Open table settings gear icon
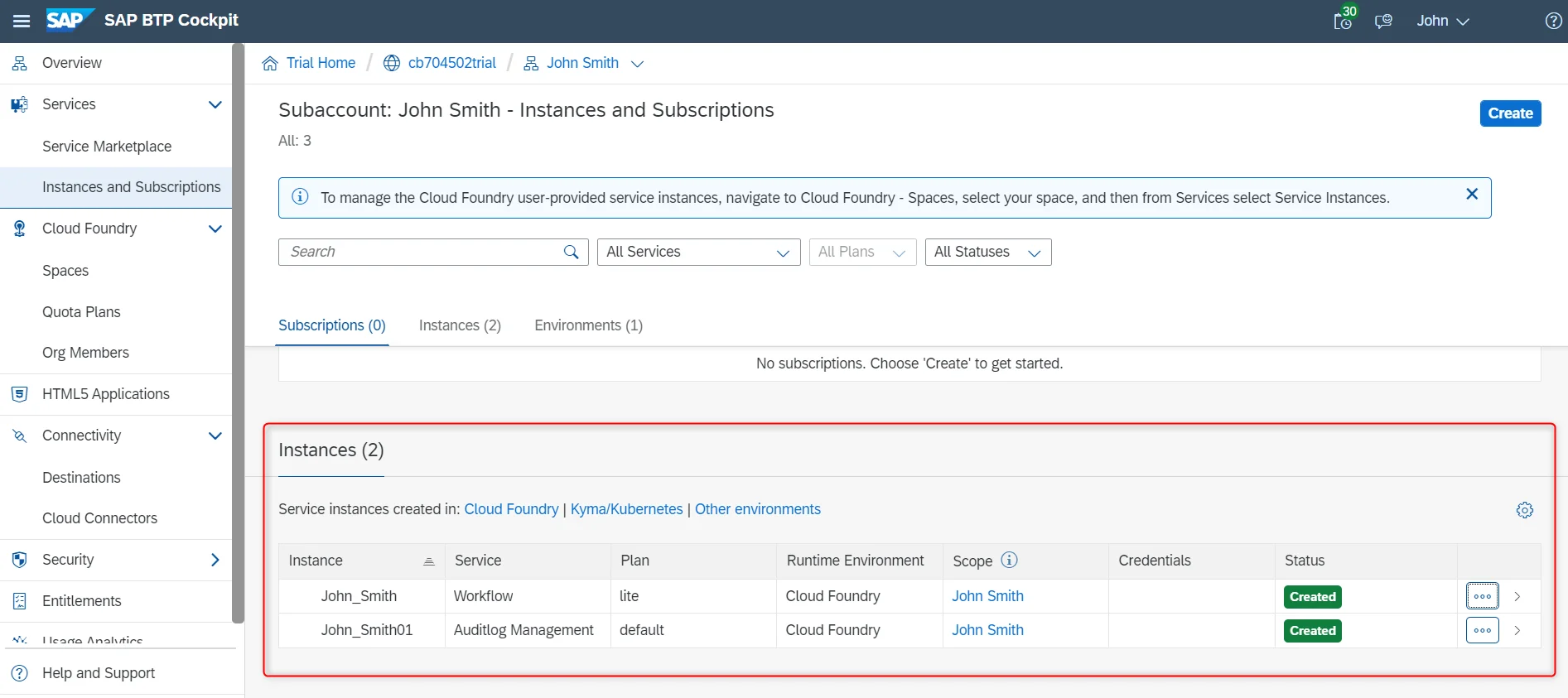The height and width of the screenshot is (698, 1568). pyautogui.click(x=1525, y=510)
